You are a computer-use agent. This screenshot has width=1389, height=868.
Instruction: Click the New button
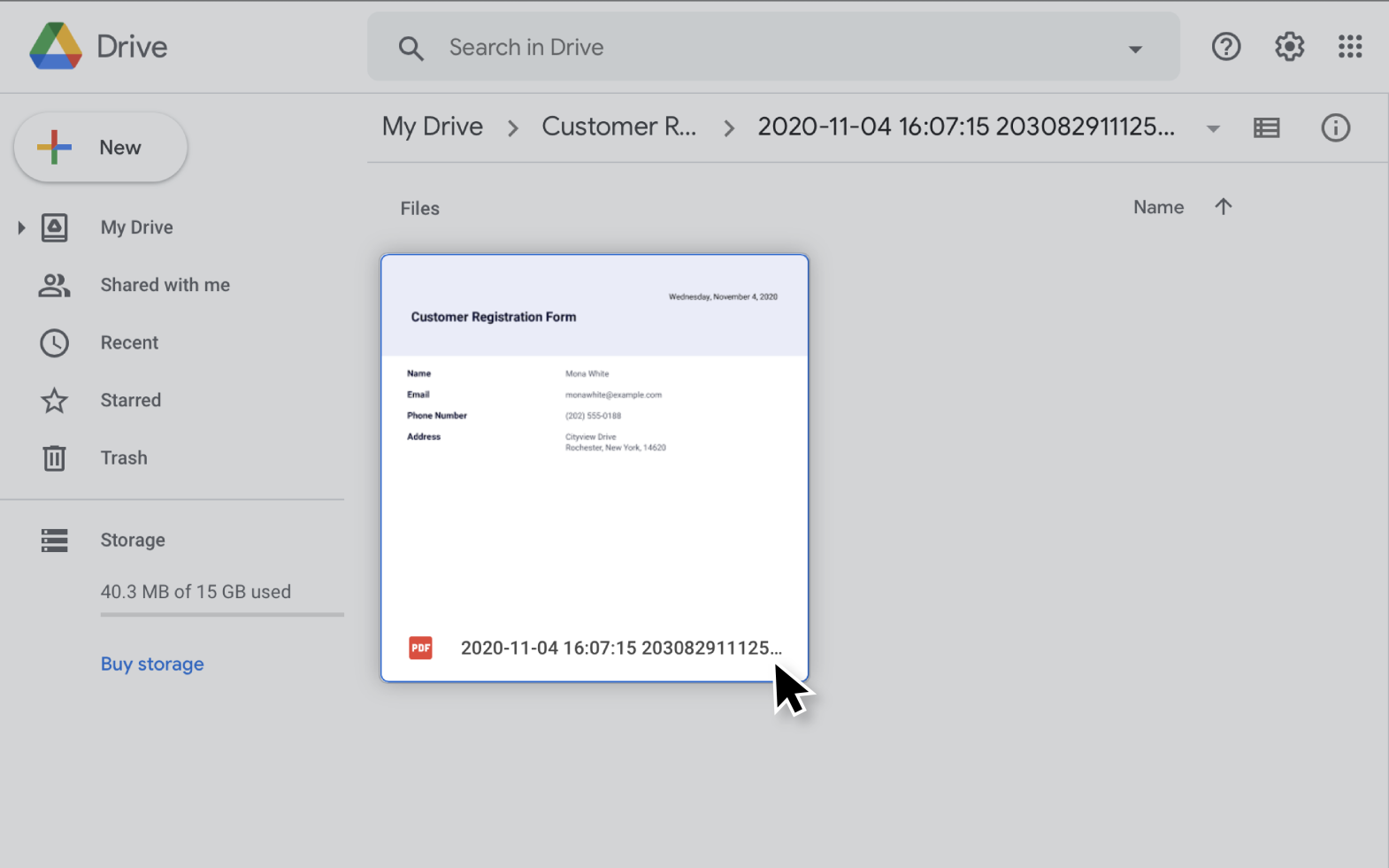[x=101, y=148]
